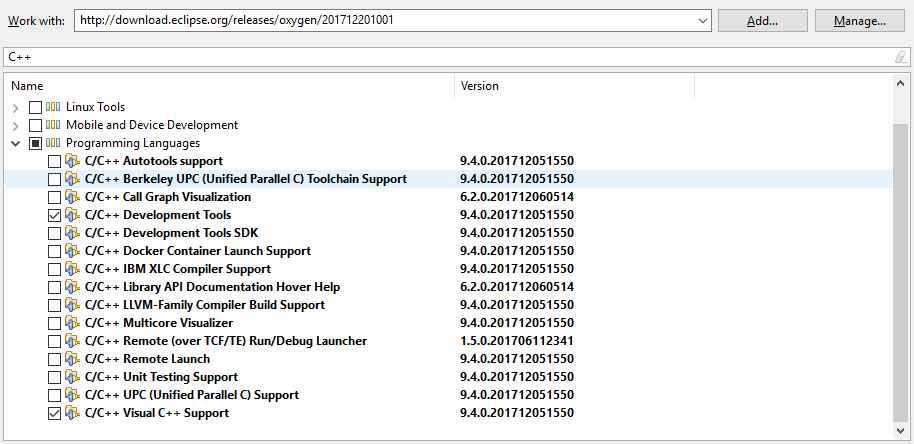
Task: Click the IBM XLC Compiler Support feature icon
Action: [x=72, y=270]
